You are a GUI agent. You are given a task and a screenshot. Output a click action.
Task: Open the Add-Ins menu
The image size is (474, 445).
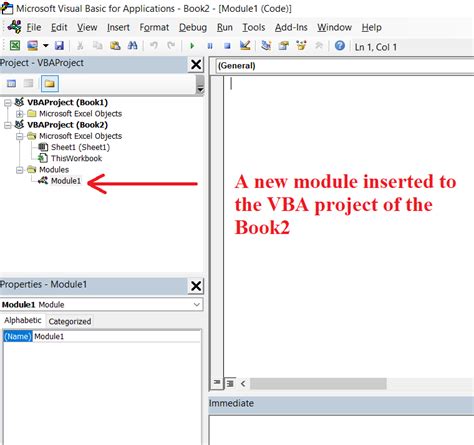tap(291, 27)
